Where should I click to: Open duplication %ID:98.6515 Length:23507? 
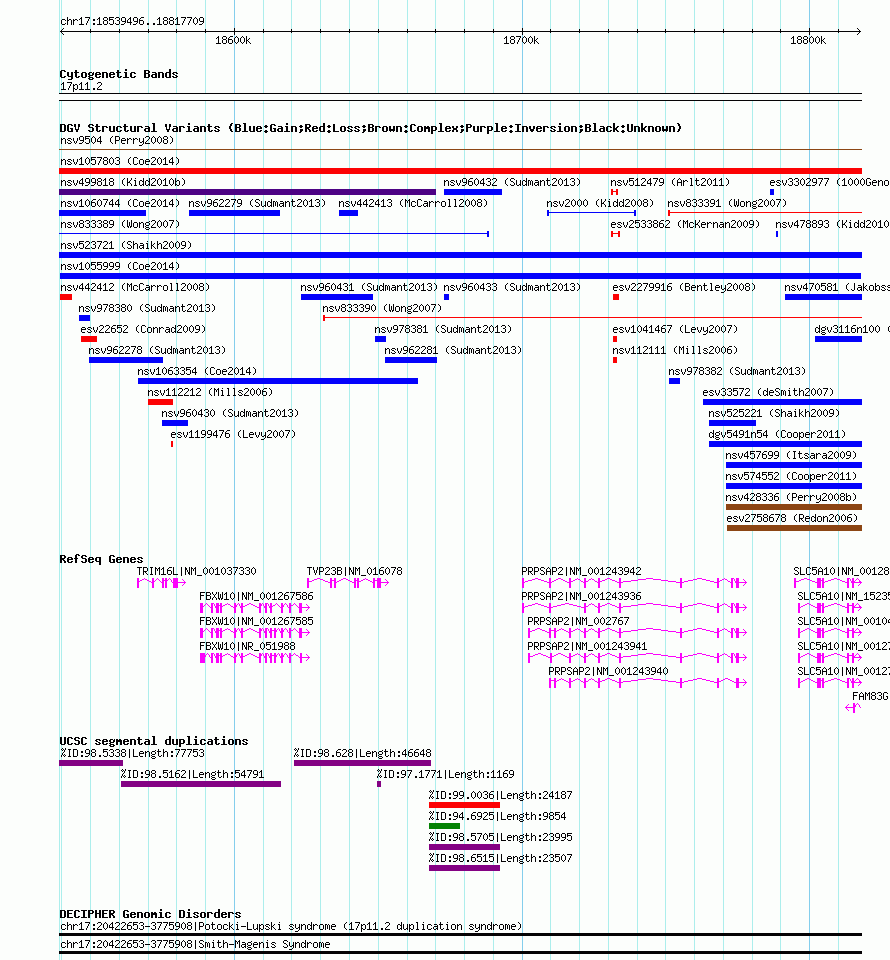[x=465, y=868]
